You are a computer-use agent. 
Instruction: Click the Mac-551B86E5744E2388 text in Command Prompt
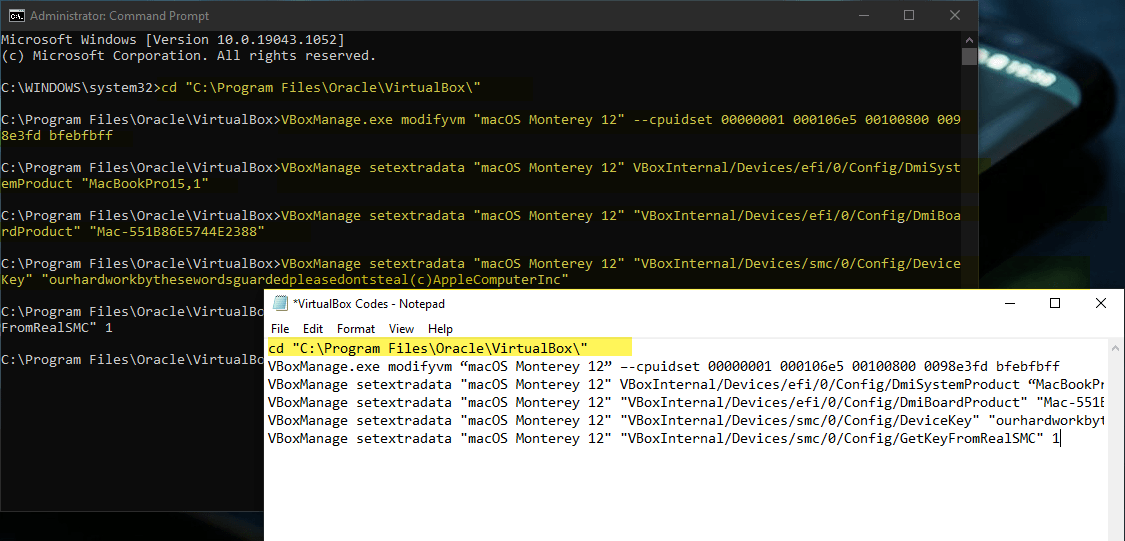[176, 232]
